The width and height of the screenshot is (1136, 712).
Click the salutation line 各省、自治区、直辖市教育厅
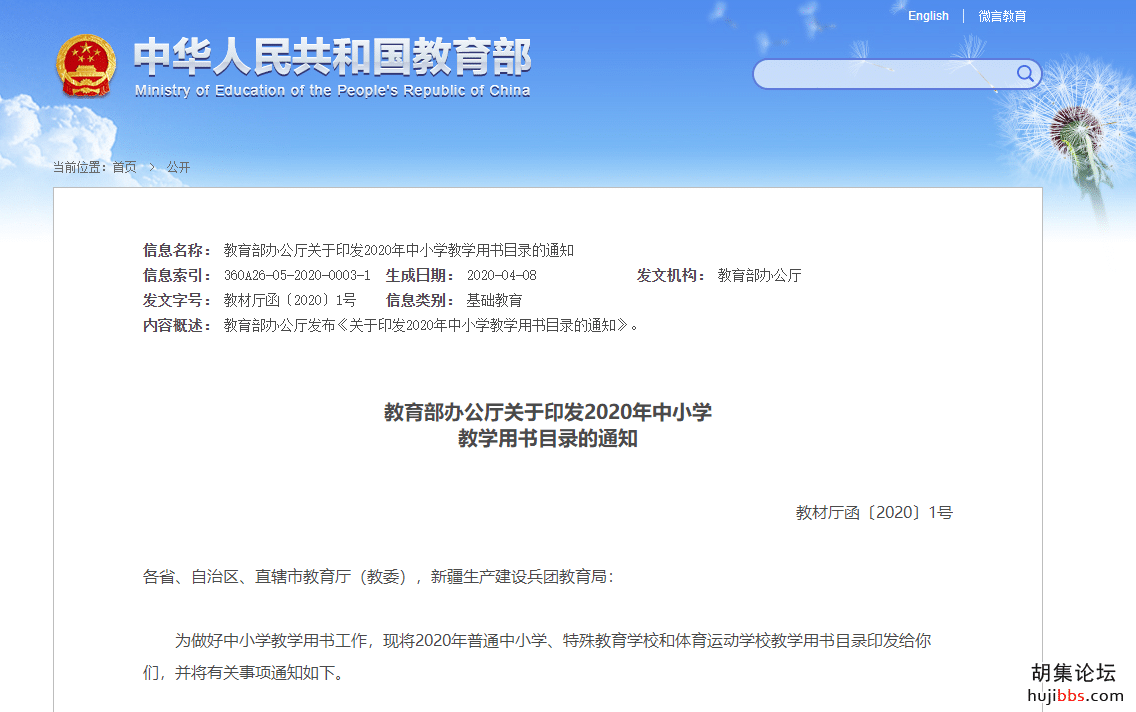pyautogui.click(x=378, y=577)
